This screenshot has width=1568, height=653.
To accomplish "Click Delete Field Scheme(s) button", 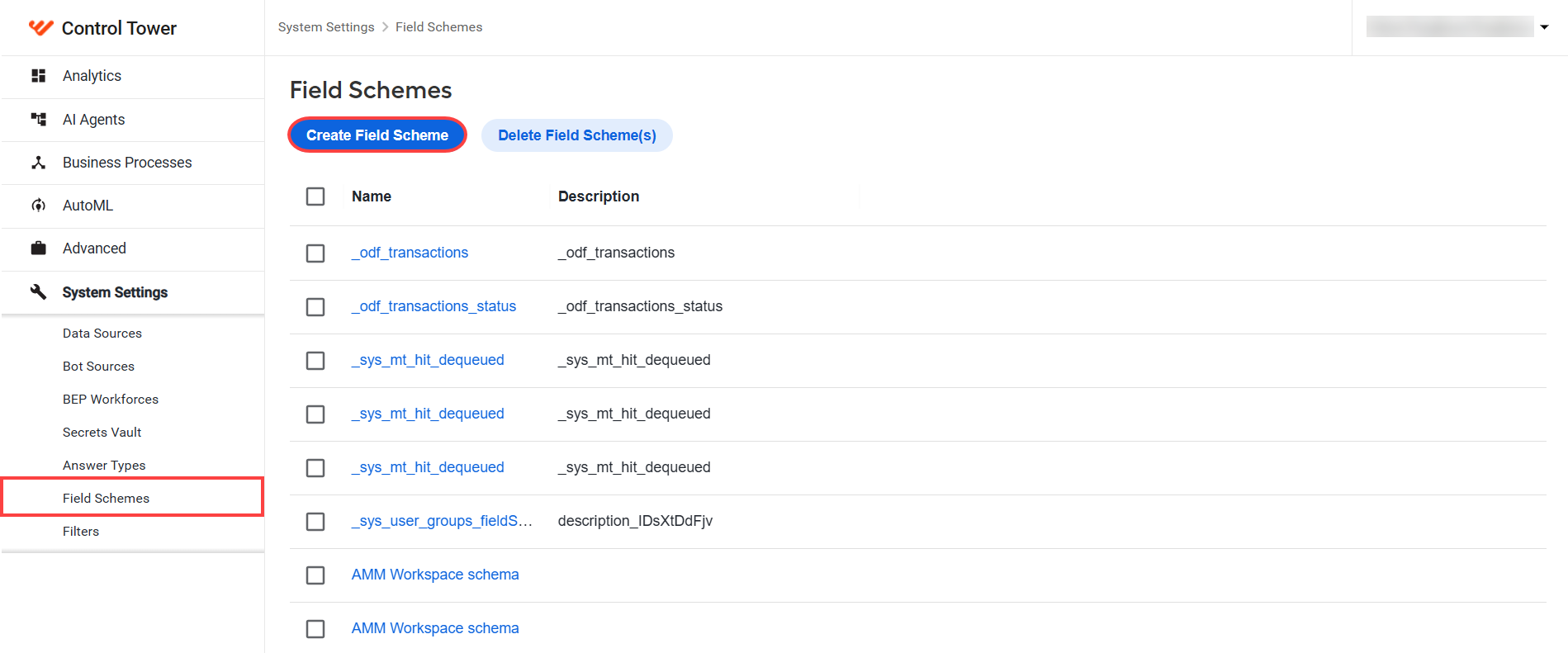I will [577, 135].
